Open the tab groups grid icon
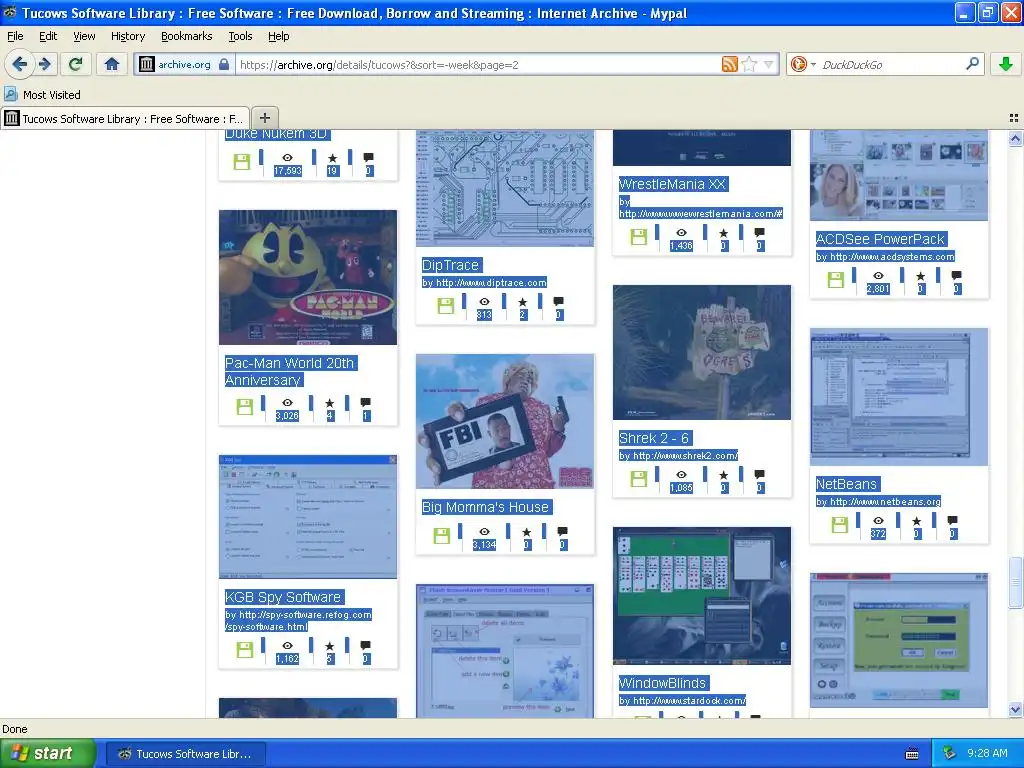The image size is (1024, 768). [1014, 118]
